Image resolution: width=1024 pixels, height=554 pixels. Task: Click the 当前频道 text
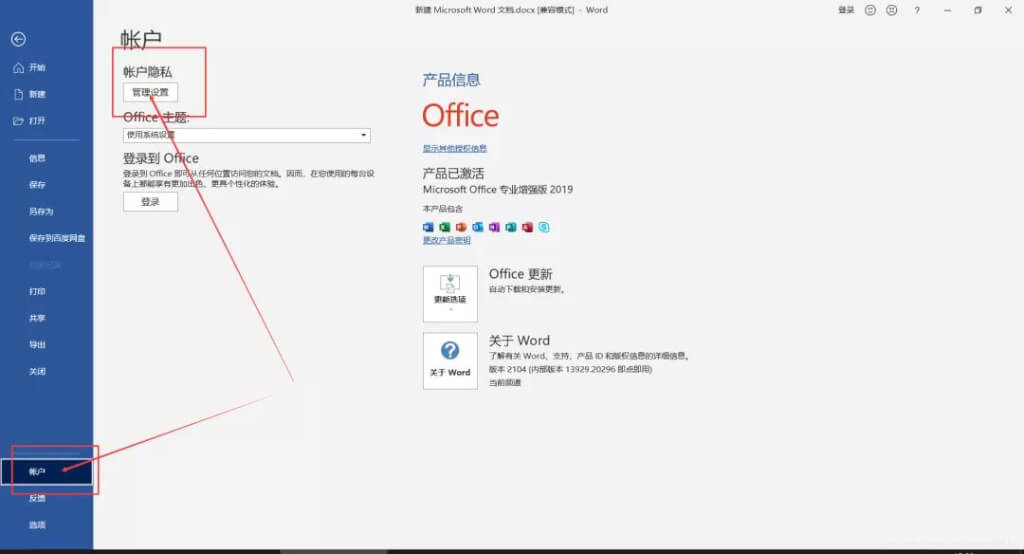(505, 383)
